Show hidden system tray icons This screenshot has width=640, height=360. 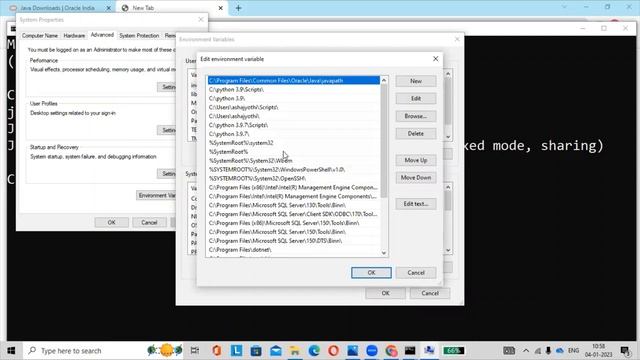526,351
